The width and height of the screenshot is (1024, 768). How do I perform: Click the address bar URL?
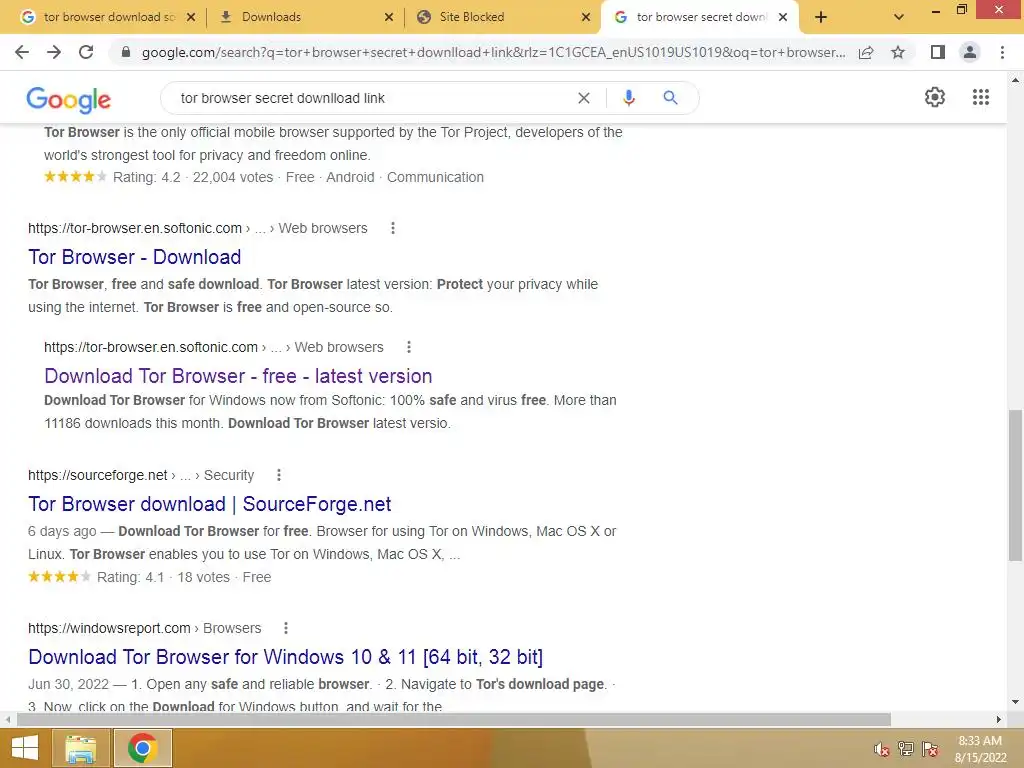[493, 52]
